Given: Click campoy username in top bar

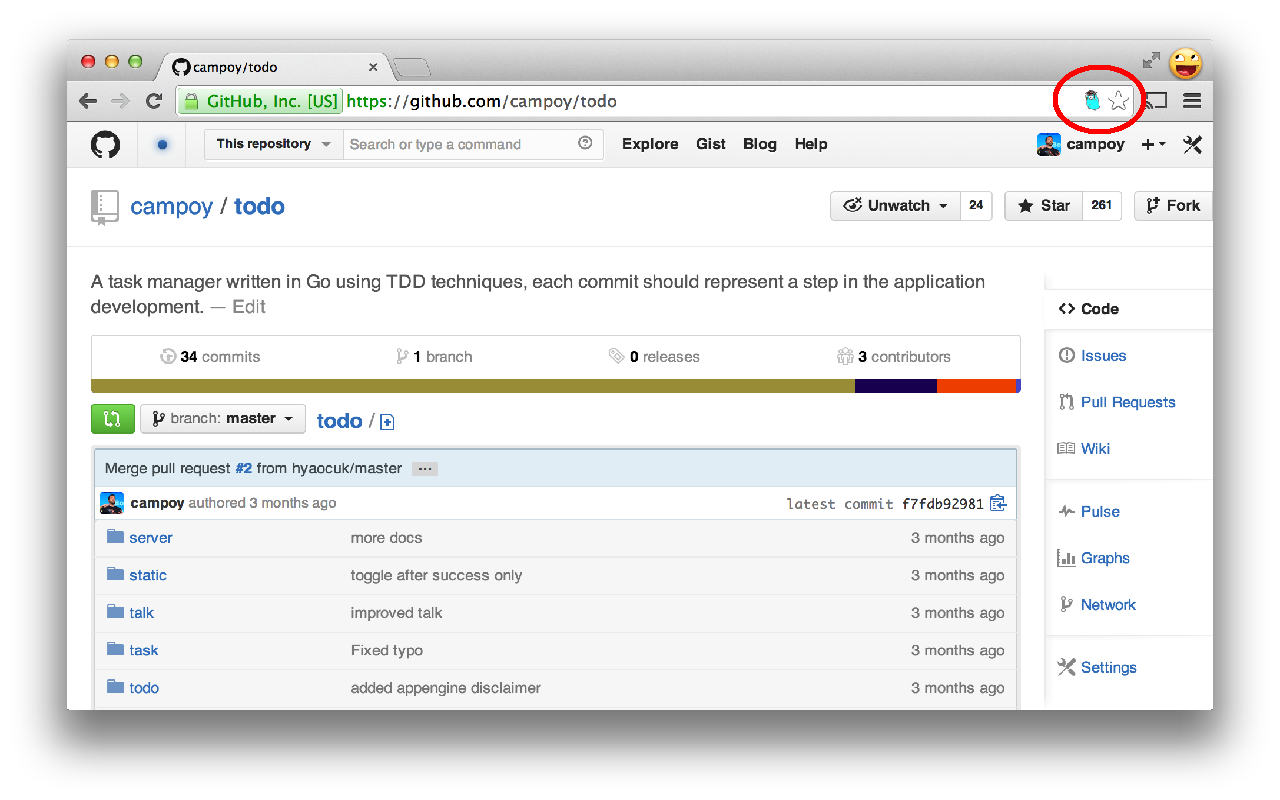Looking at the screenshot, I should pyautogui.click(x=1096, y=144).
